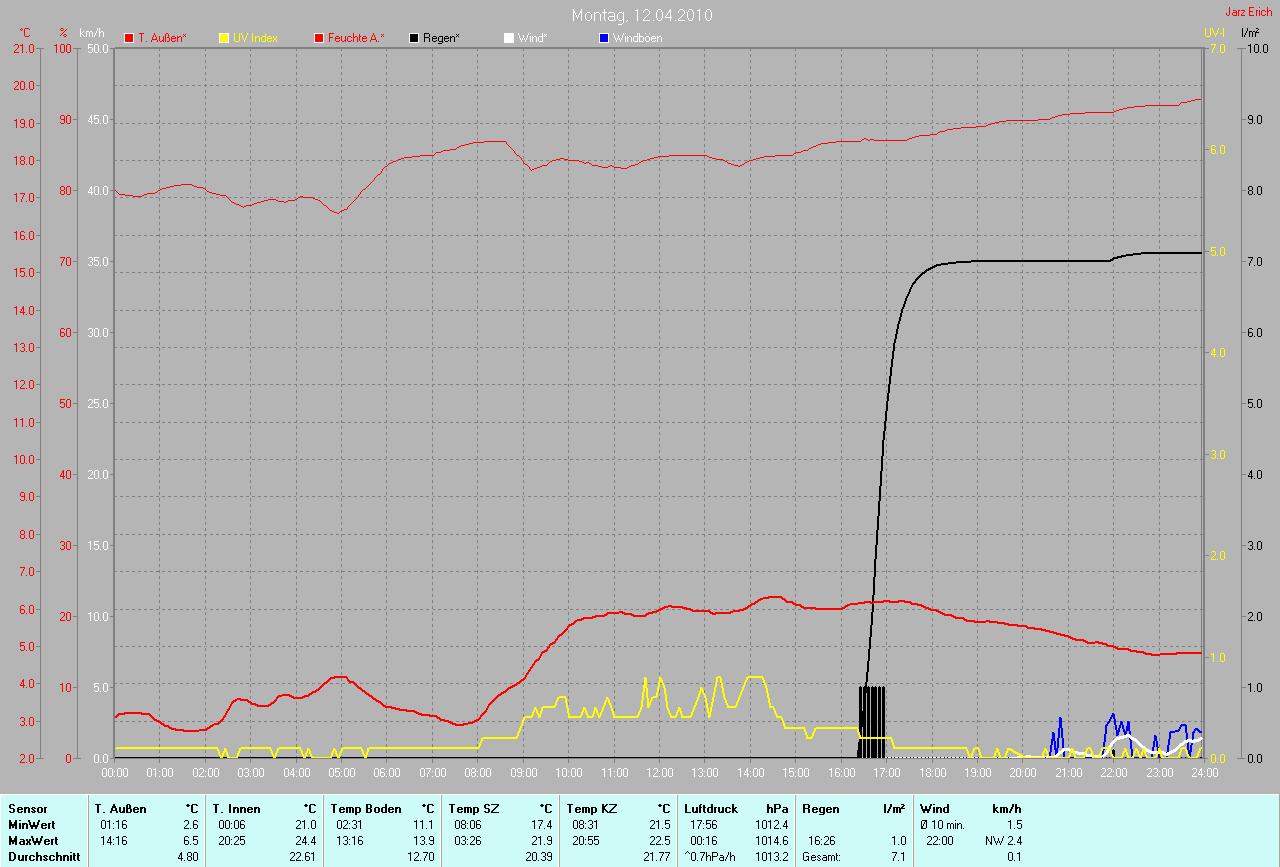Screen dimensions: 1280x867
Task: Click the UV Index legend label
Action: point(255,38)
